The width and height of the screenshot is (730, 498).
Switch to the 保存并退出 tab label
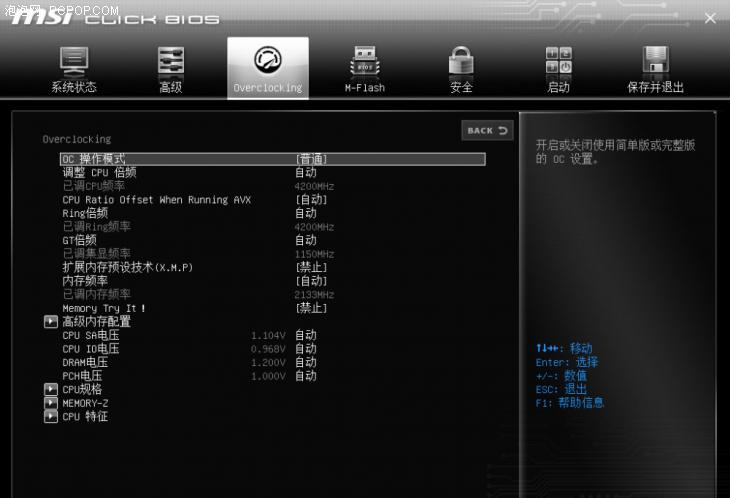point(656,87)
